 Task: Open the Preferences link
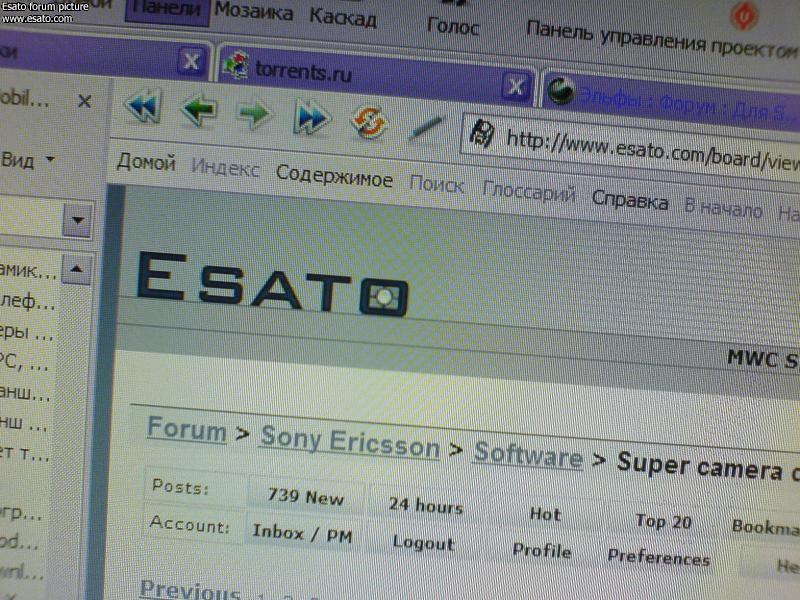[659, 557]
